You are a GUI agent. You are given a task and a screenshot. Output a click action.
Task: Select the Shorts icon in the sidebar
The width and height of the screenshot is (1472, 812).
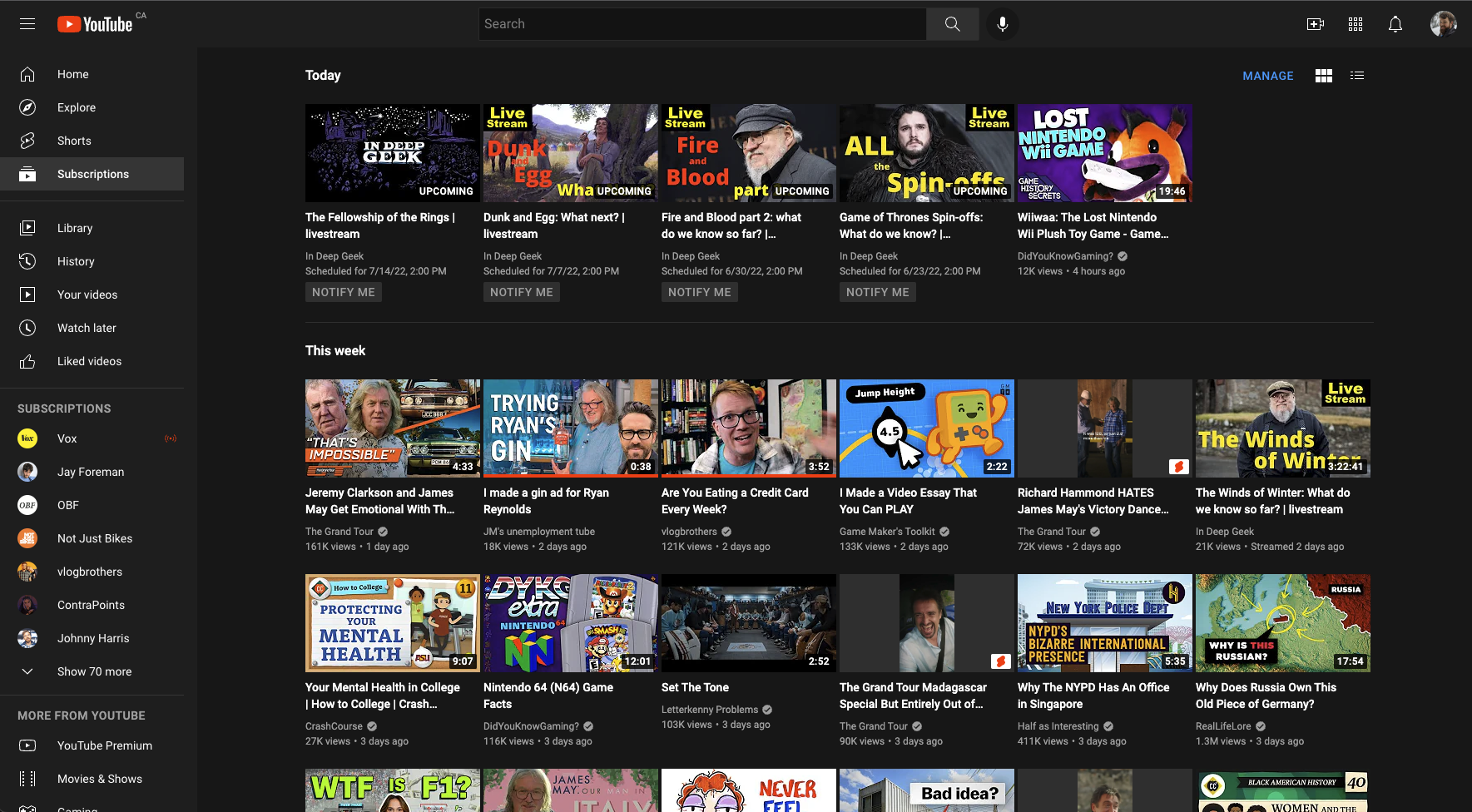[27, 141]
